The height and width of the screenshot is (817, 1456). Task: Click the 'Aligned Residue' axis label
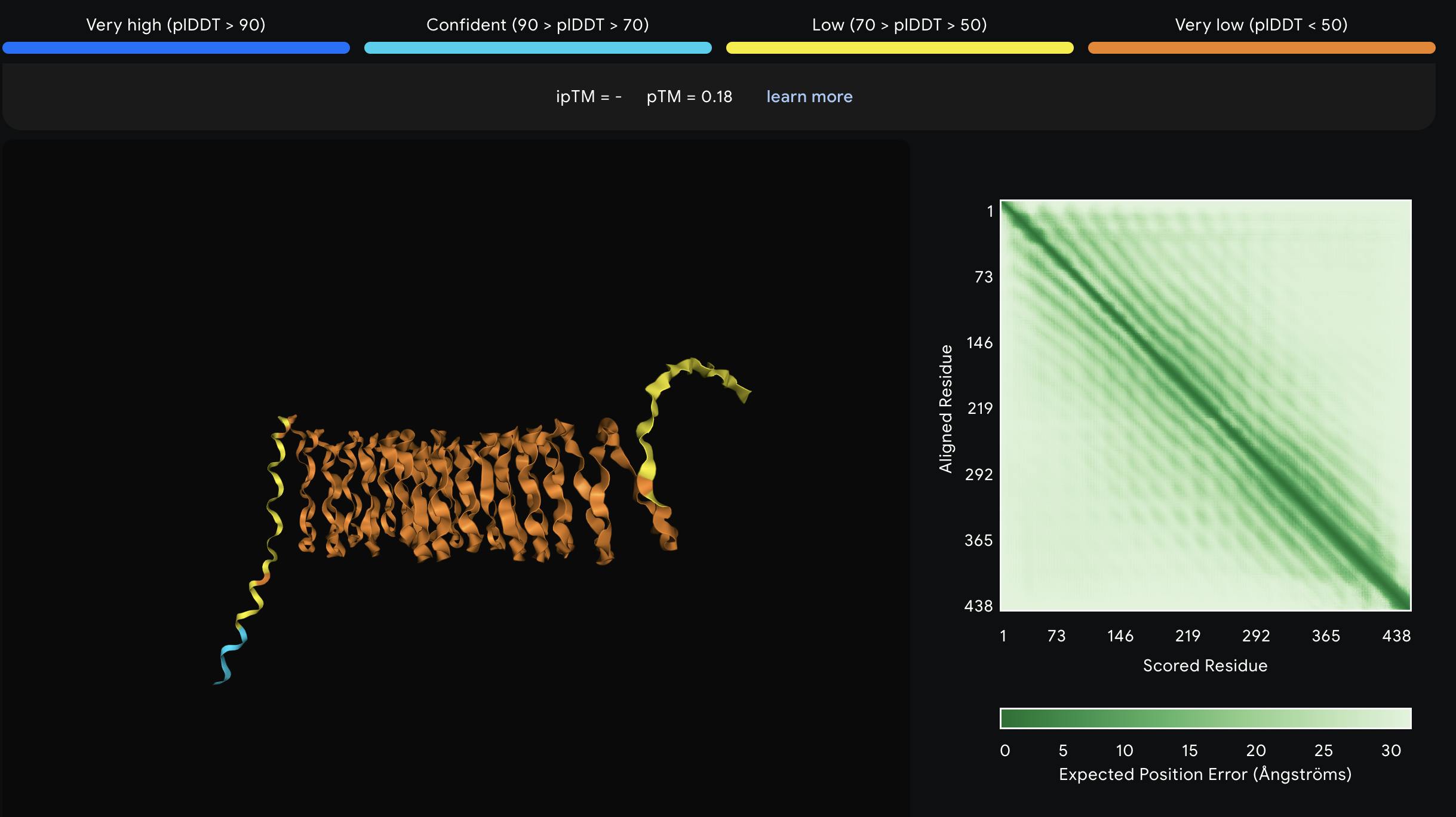[945, 408]
